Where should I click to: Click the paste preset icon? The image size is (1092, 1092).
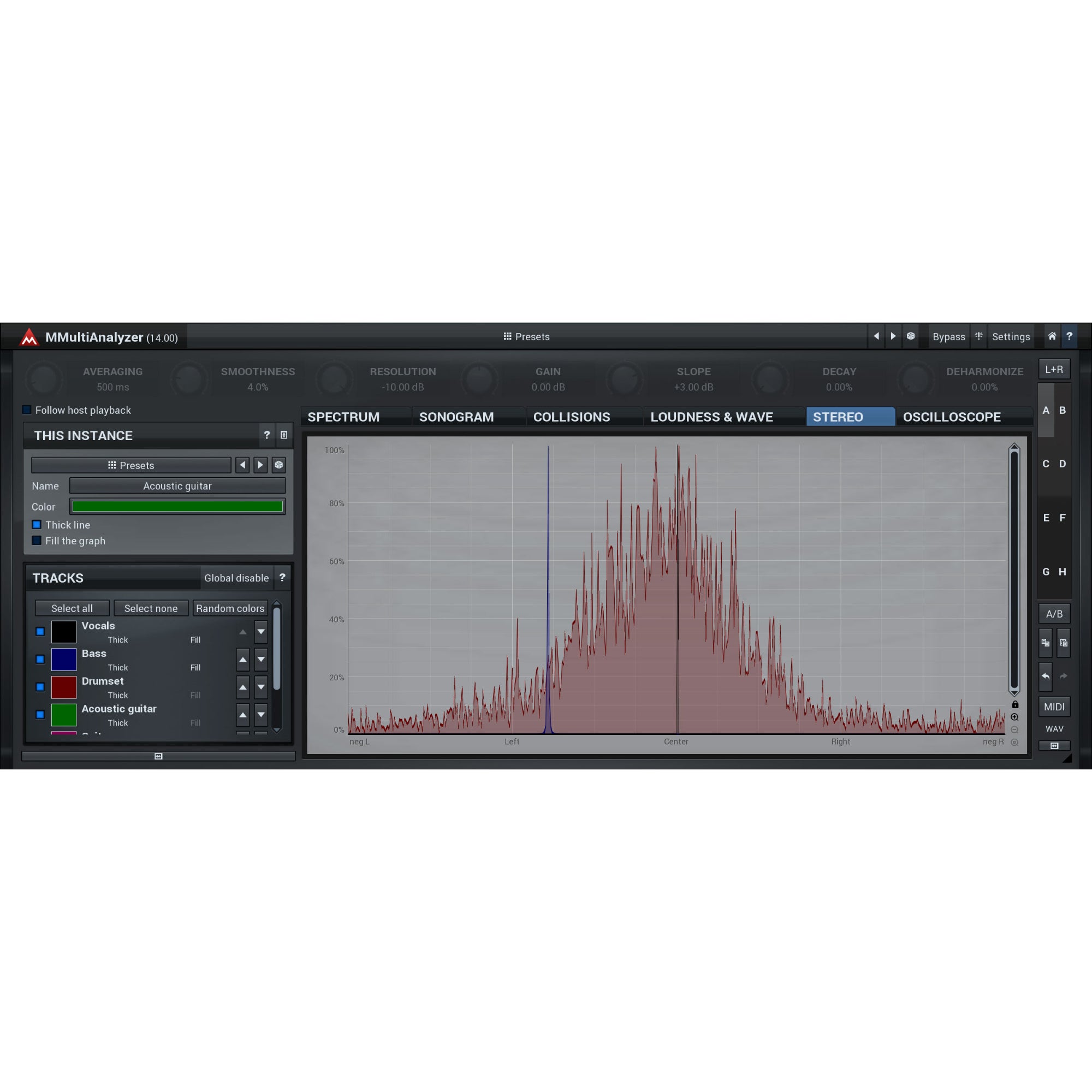pos(1063,643)
